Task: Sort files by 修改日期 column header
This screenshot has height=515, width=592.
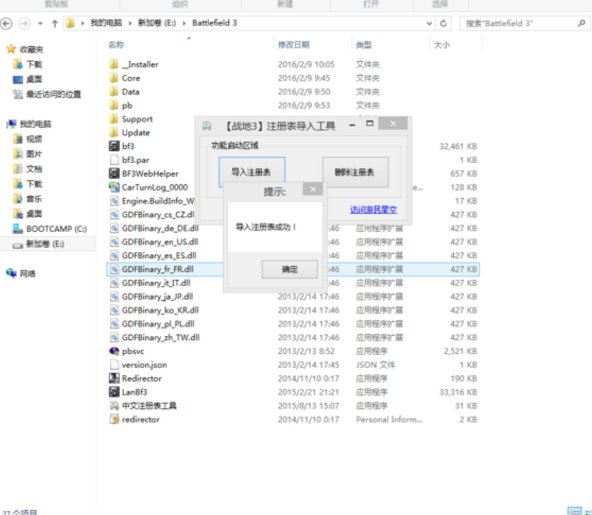Action: pos(294,45)
